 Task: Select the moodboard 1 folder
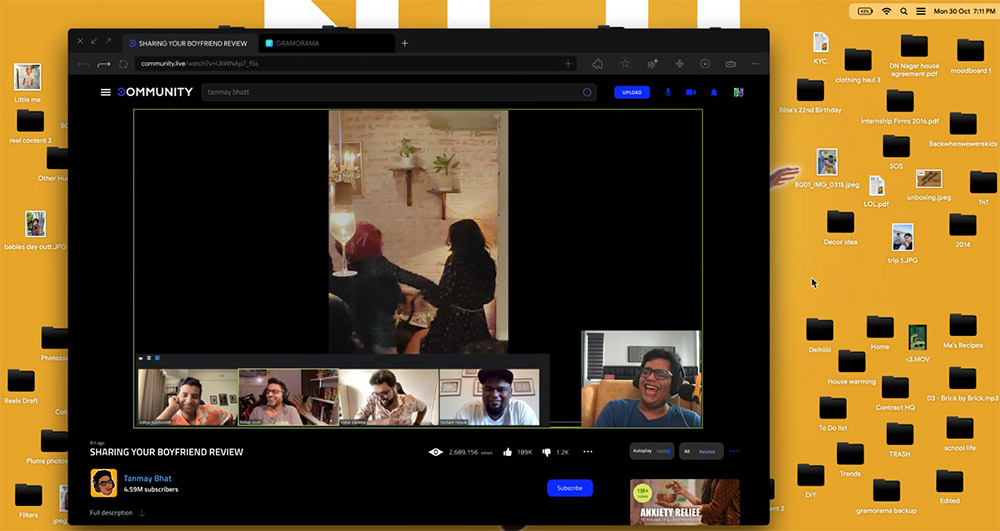(970, 55)
